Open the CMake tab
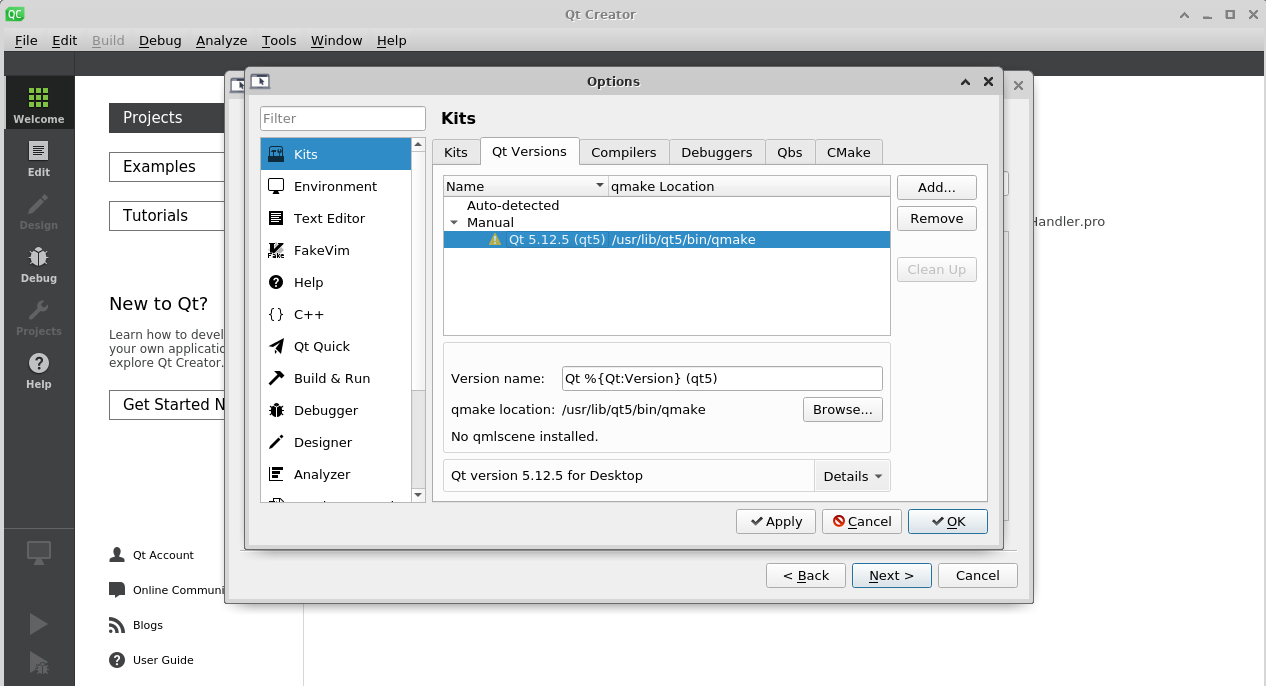 849,153
